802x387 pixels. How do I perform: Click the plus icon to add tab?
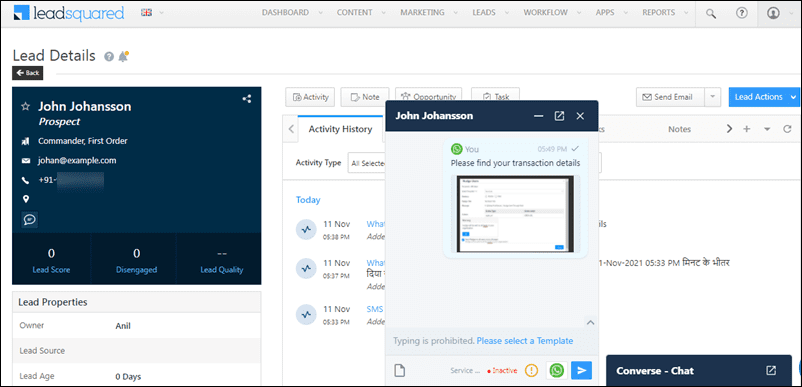click(746, 129)
